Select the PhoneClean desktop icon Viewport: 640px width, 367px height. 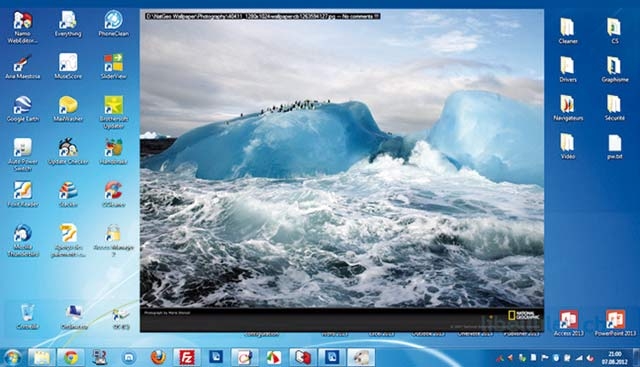pos(113,24)
